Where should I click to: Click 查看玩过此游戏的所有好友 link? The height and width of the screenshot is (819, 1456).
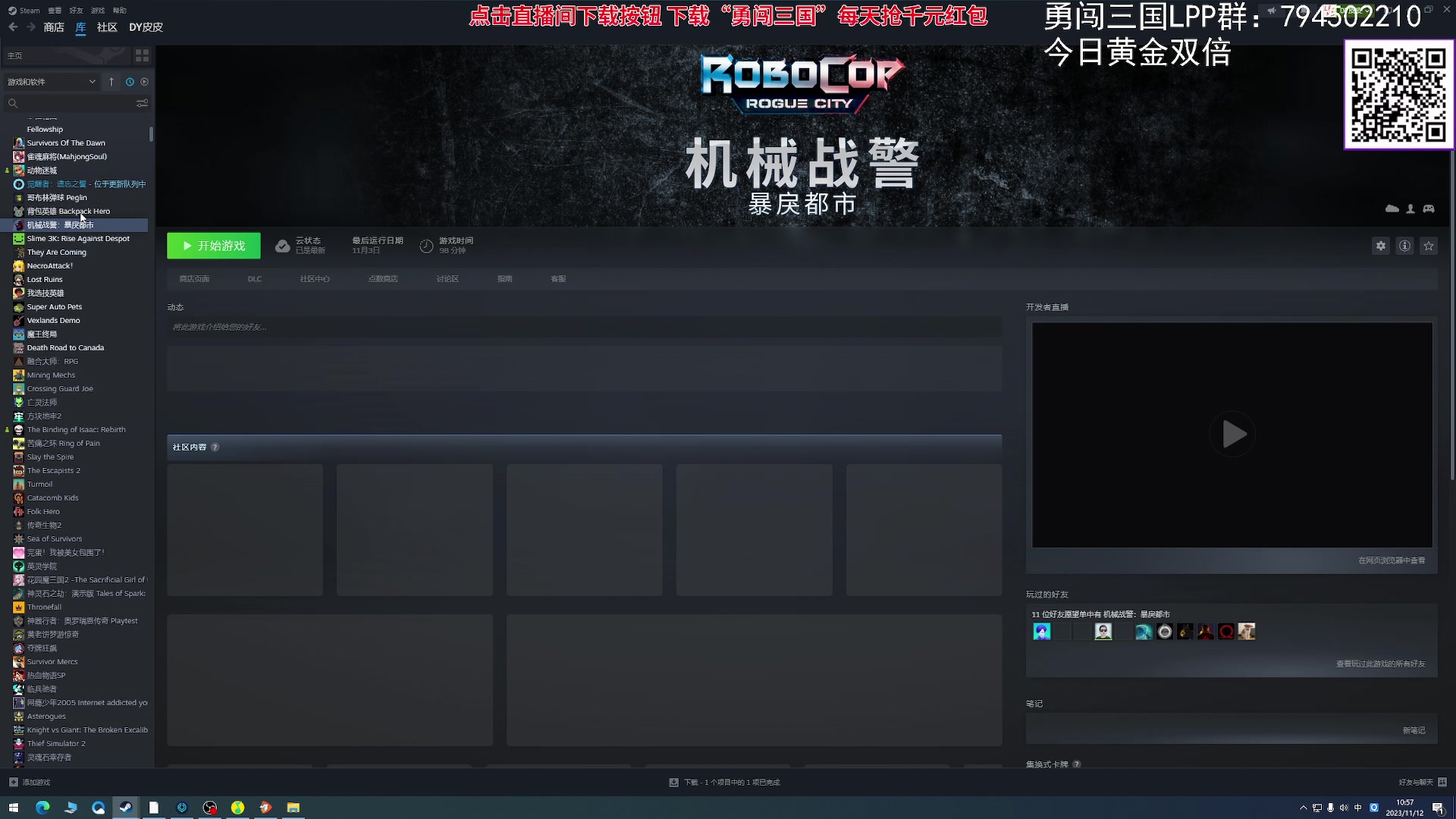click(1380, 664)
